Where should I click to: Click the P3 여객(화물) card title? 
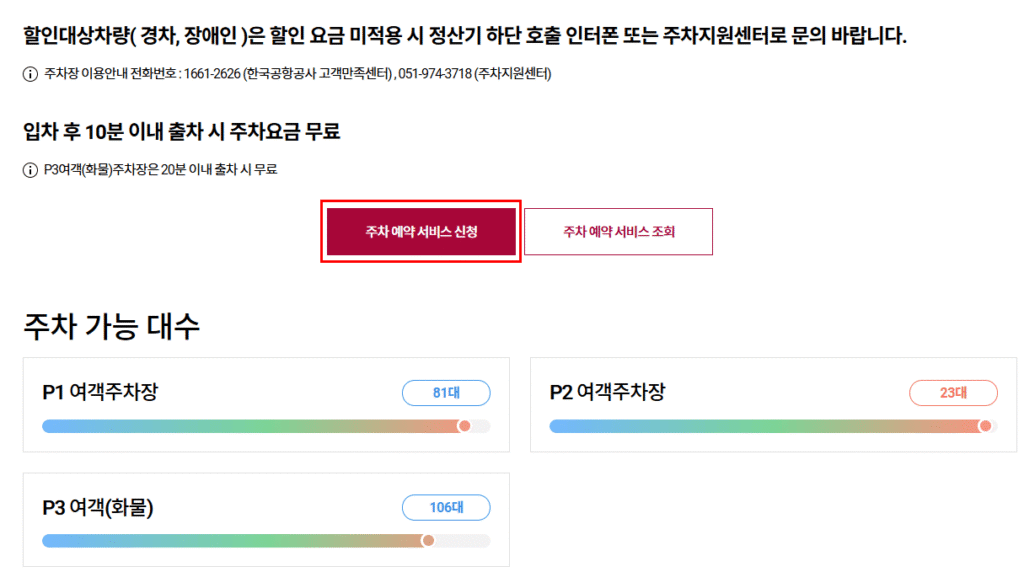click(98, 508)
